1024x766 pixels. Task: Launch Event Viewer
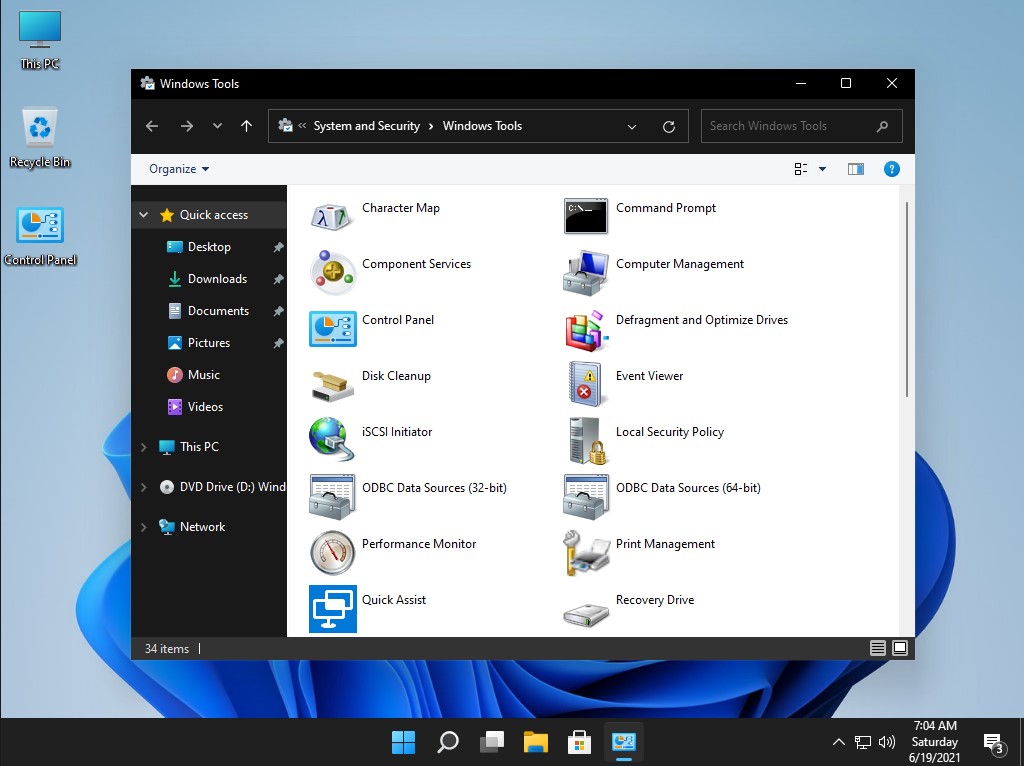coord(649,376)
